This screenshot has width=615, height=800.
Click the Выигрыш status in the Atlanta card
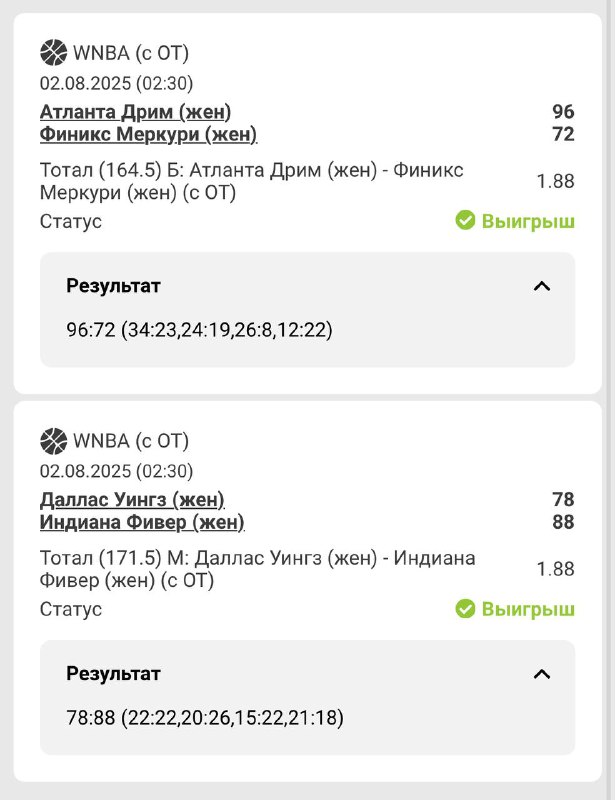click(x=528, y=221)
